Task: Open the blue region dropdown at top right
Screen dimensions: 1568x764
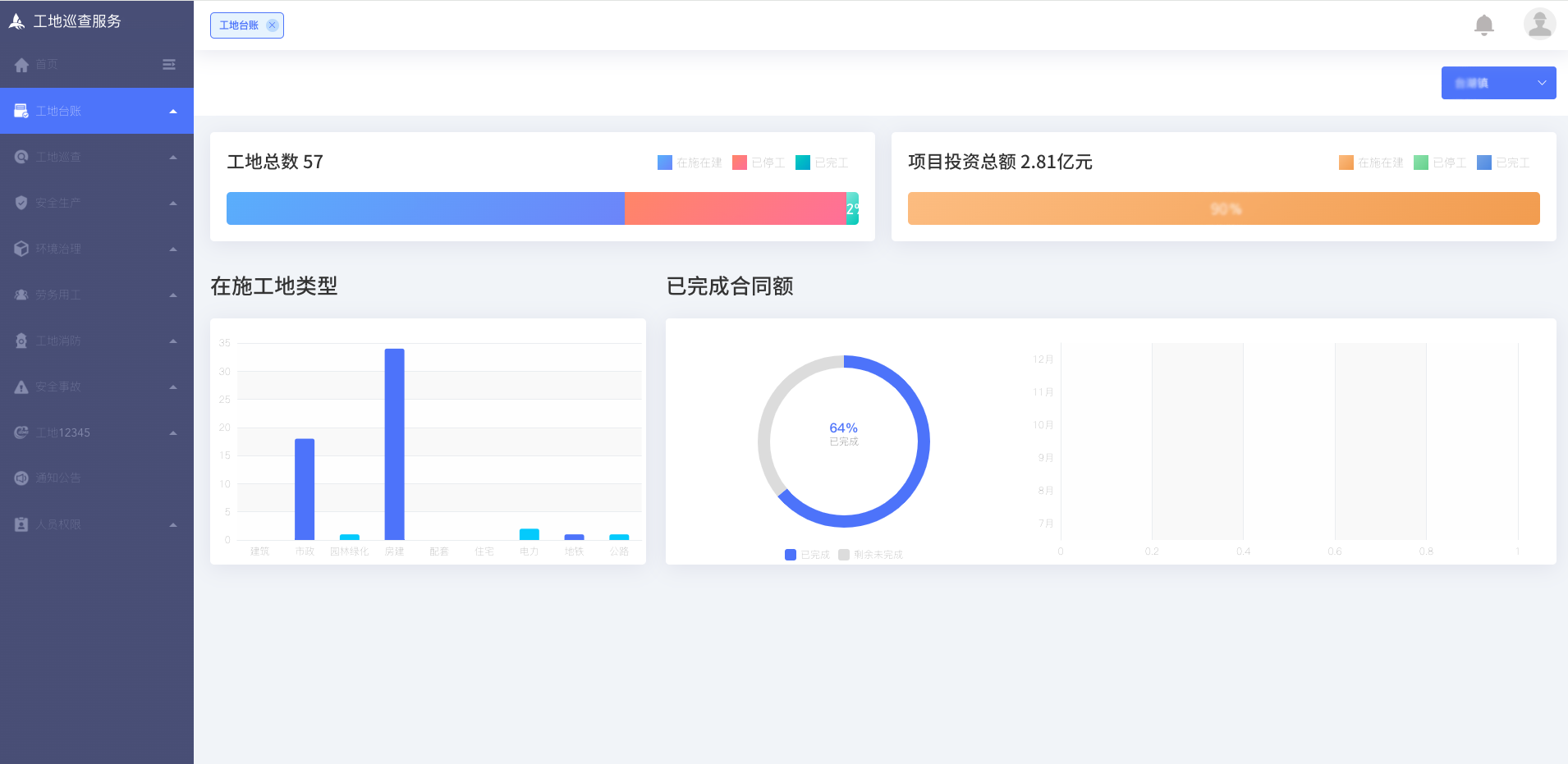Action: pos(1498,83)
